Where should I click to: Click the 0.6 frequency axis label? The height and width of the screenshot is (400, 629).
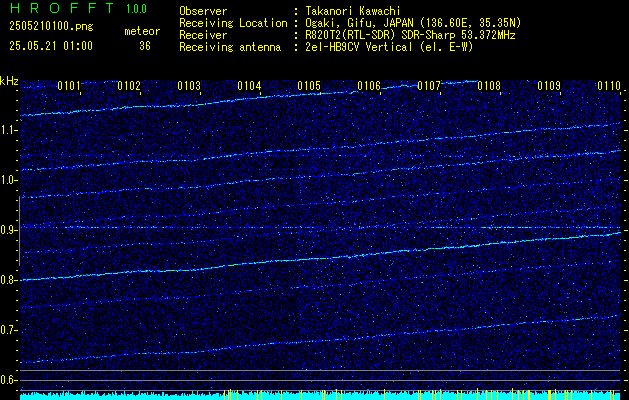[x=8, y=380]
